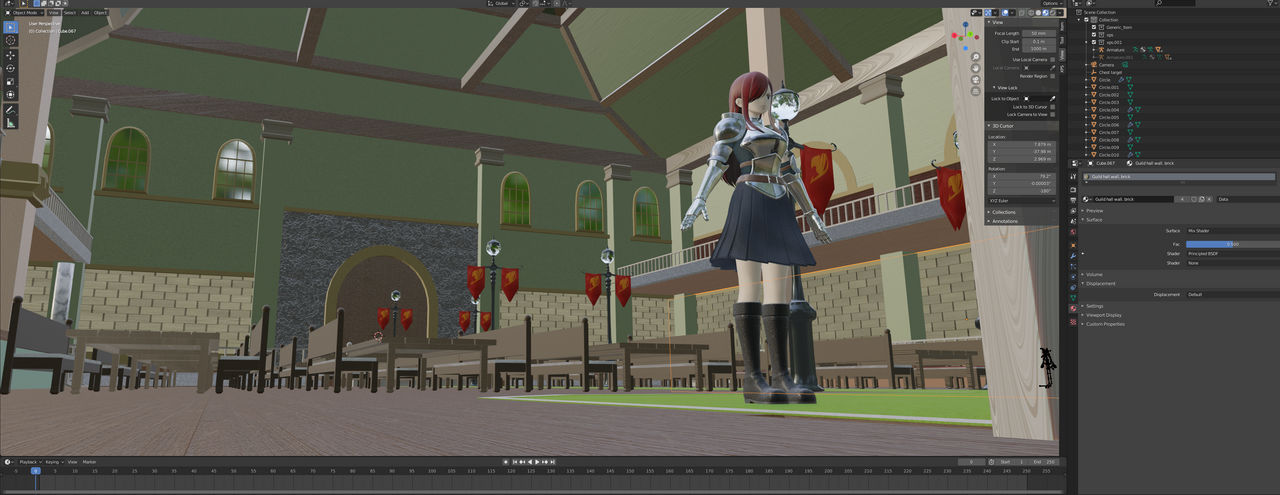Enable Render Region checkbox
The image size is (1280, 495).
[1053, 76]
